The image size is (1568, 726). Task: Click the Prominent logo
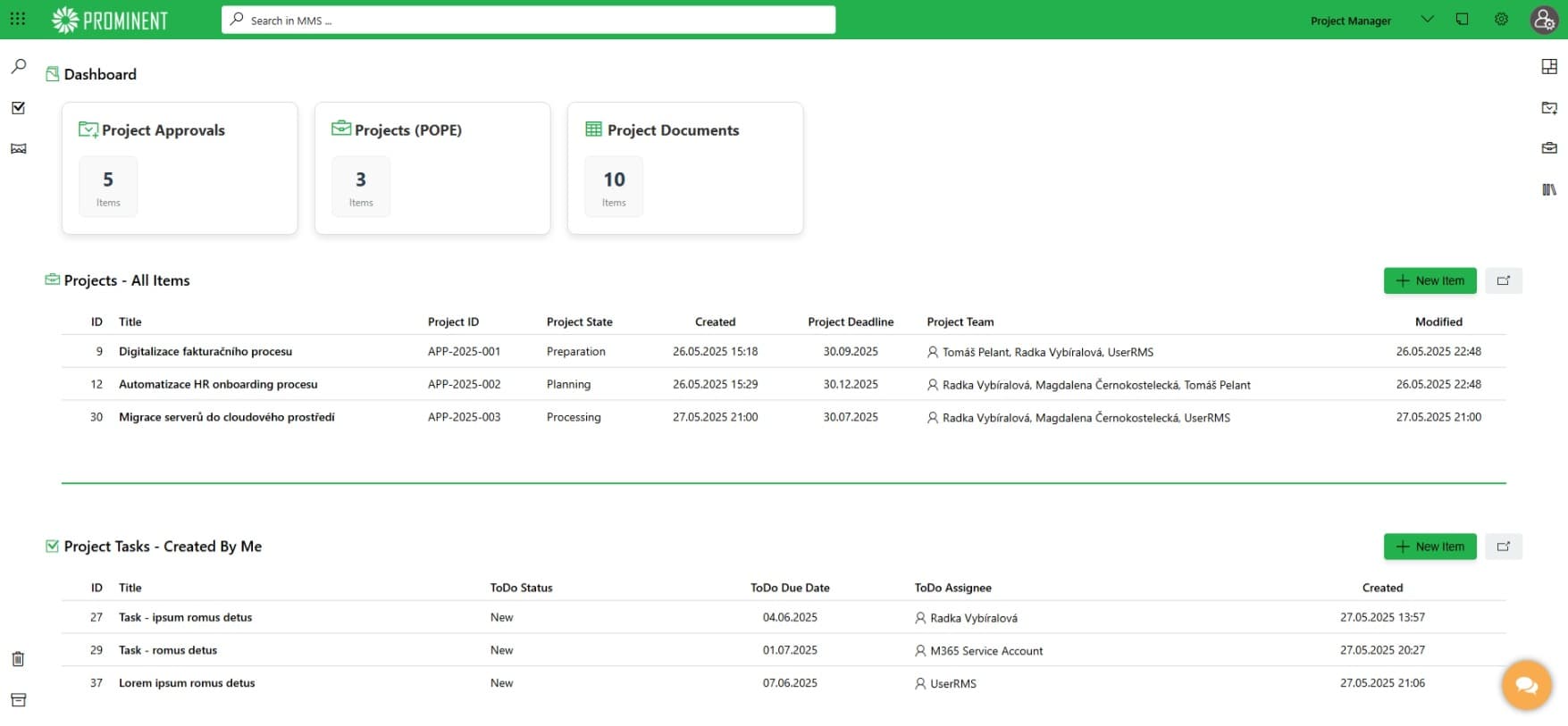pyautogui.click(x=110, y=20)
